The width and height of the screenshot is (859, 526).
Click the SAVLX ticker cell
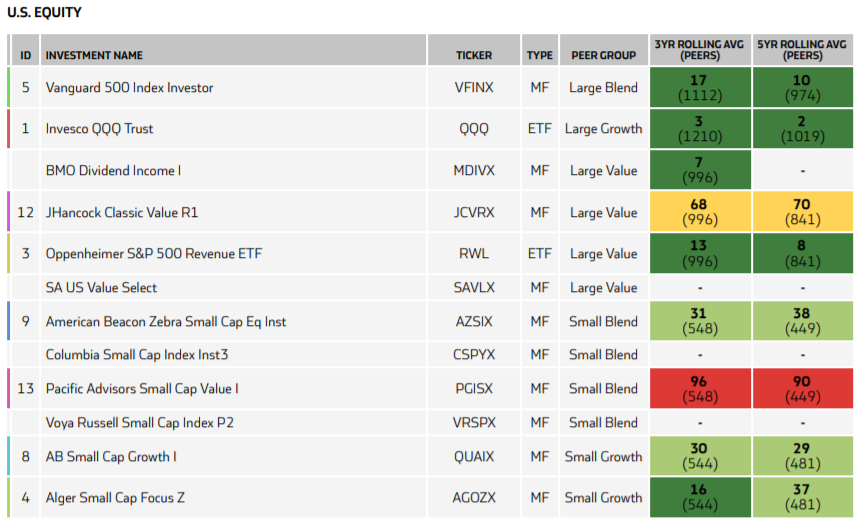coord(474,288)
